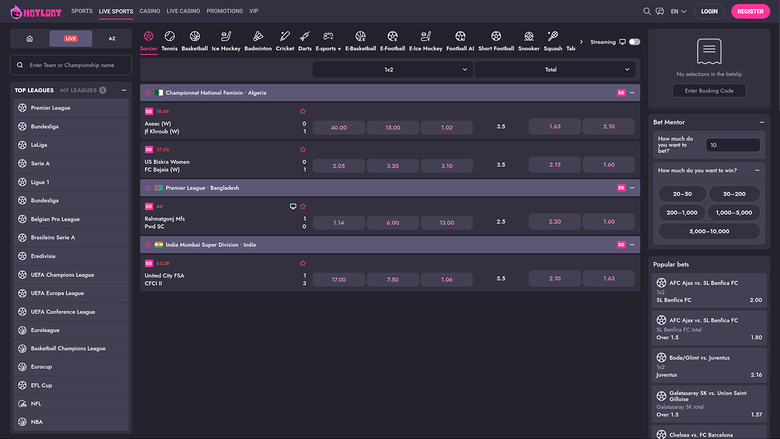The image size is (780, 439).
Task: Click the team or championship search field
Action: click(71, 65)
